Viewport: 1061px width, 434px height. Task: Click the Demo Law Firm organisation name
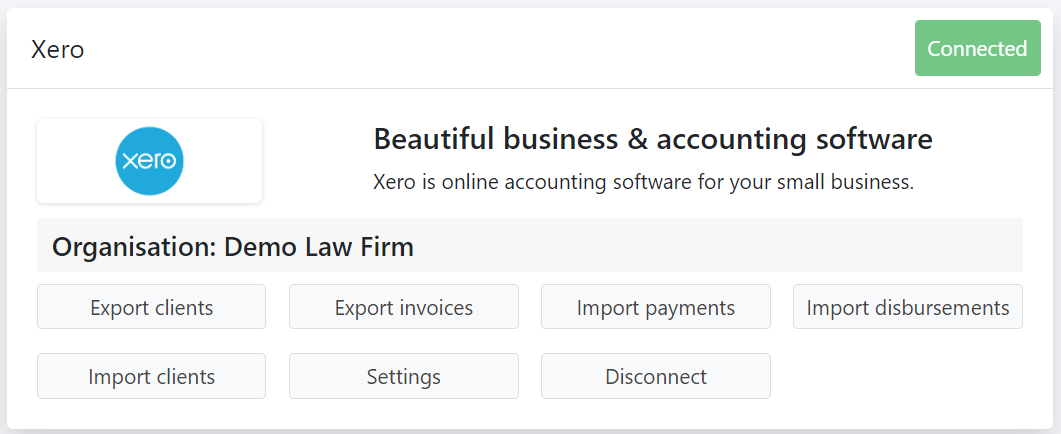[319, 247]
